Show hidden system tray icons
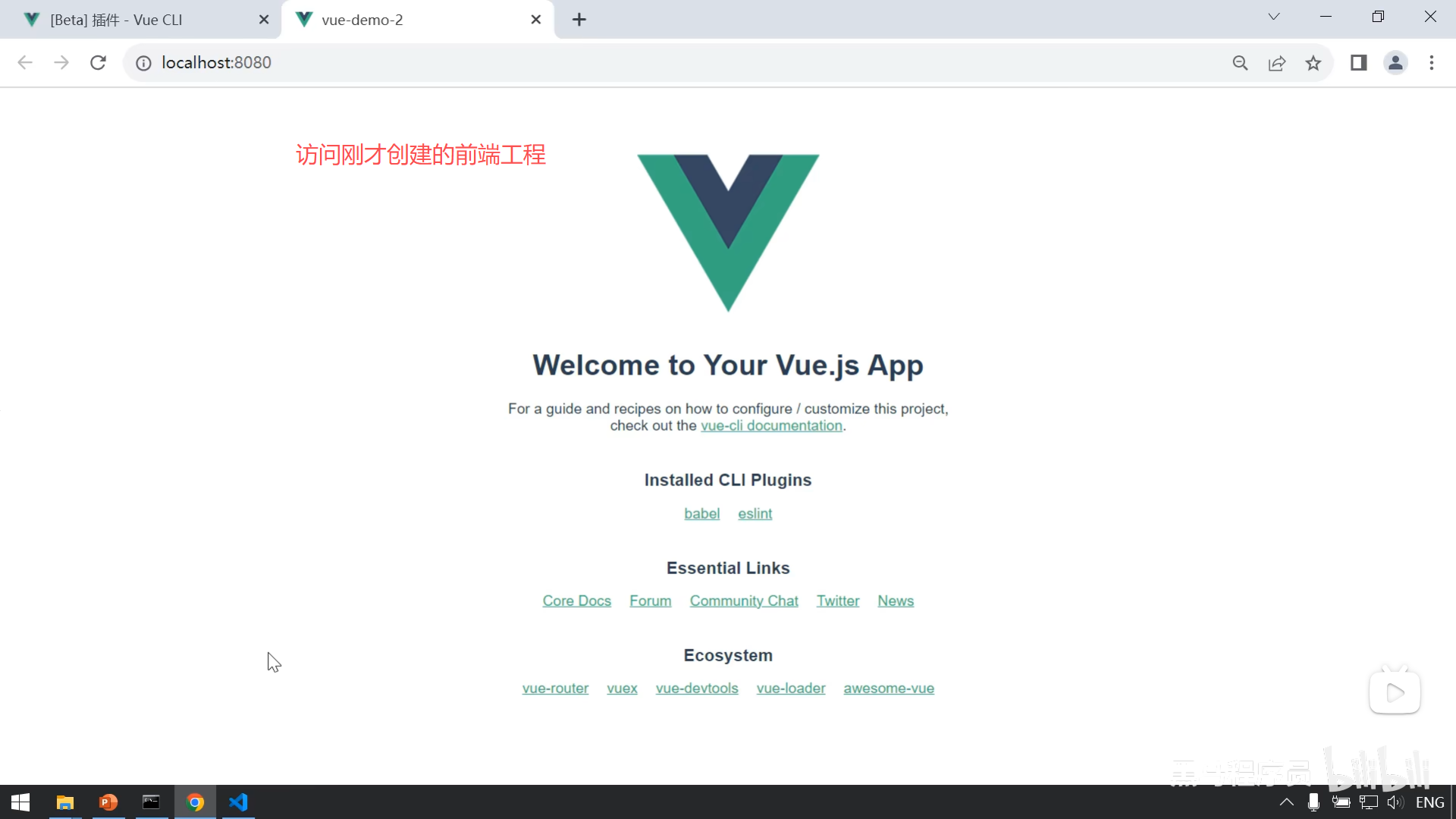The width and height of the screenshot is (1456, 819). coord(1287,802)
